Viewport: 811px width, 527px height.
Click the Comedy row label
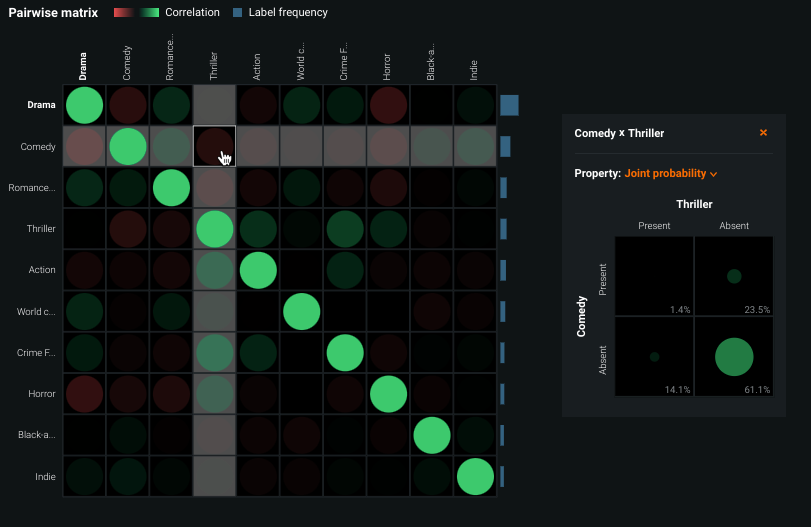point(38,147)
